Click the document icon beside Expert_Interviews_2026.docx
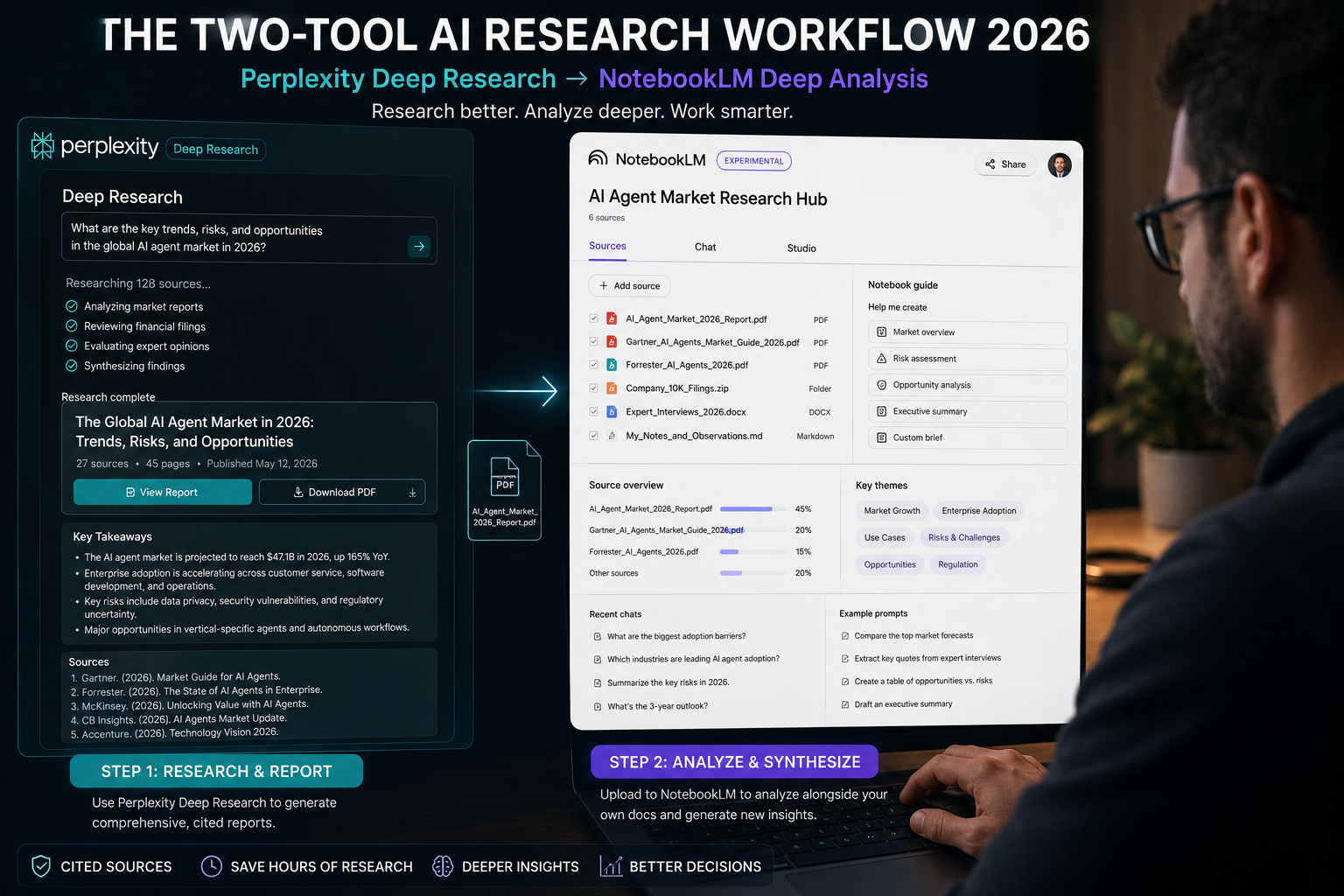Screen dimensions: 1344x896 click(612, 411)
